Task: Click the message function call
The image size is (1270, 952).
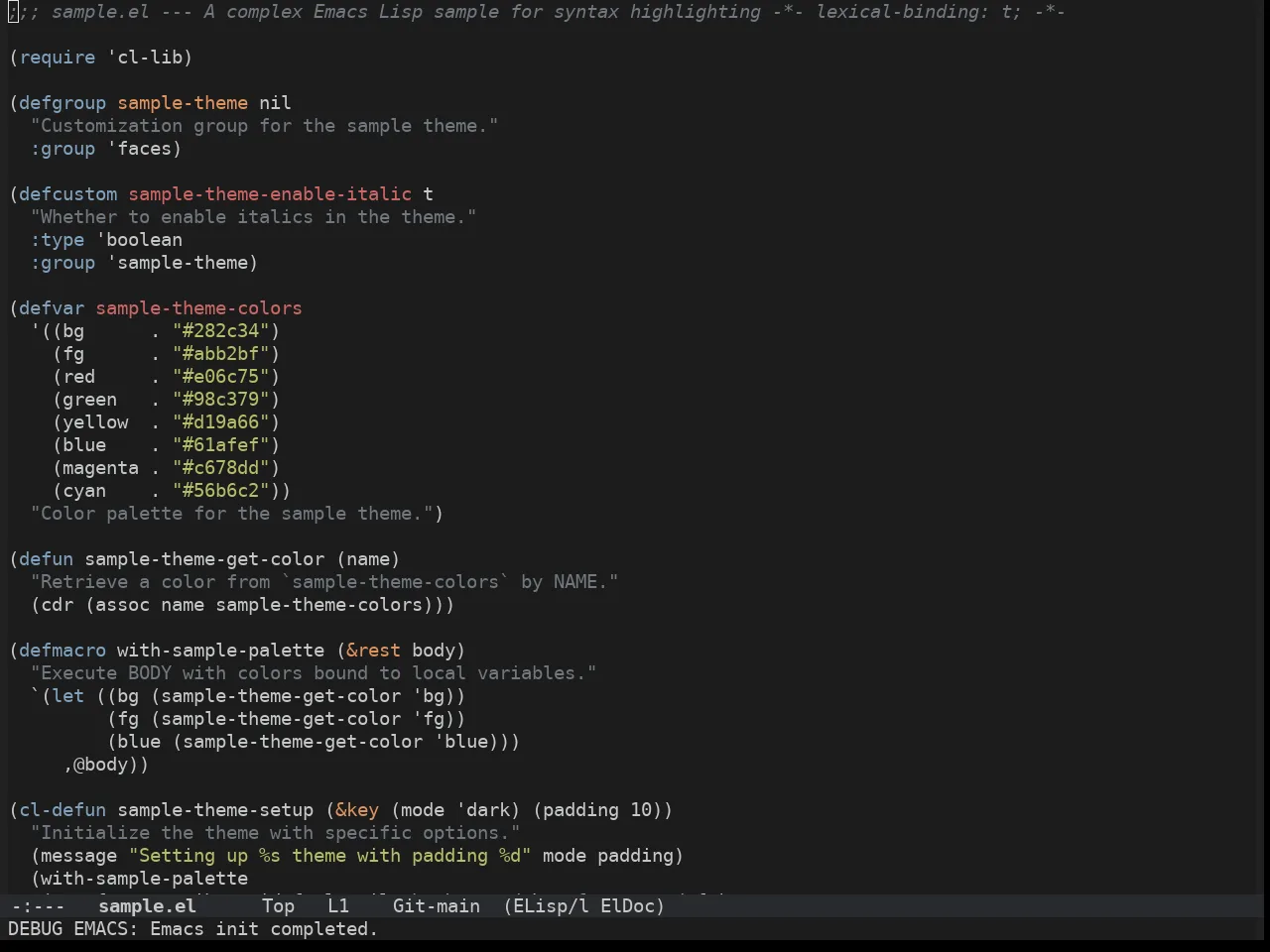Action: tap(78, 856)
